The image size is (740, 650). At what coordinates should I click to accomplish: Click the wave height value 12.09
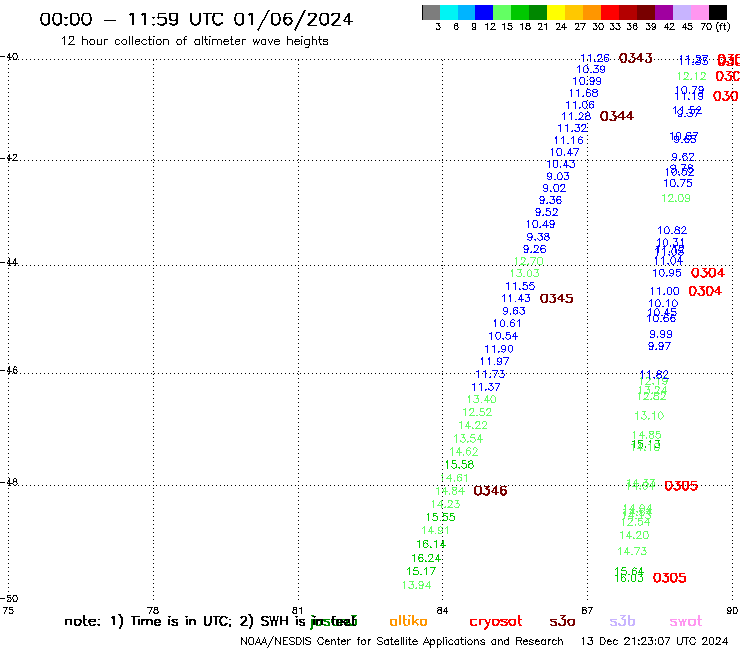[x=676, y=198]
